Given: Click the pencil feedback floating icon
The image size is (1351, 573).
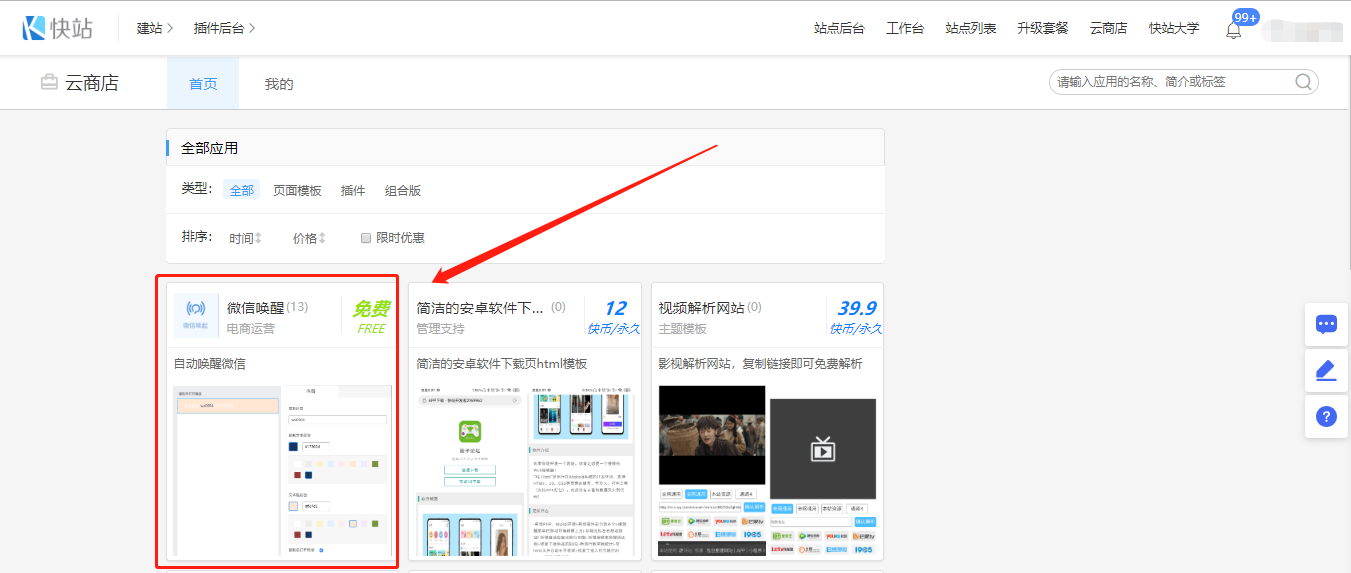Looking at the screenshot, I should coord(1326,371).
